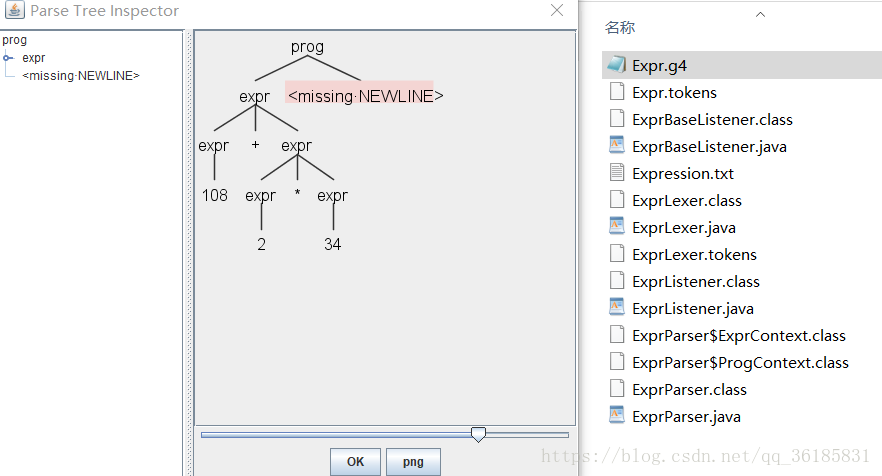Select ExprParser.java file name
This screenshot has width=882, height=476.
(x=686, y=417)
